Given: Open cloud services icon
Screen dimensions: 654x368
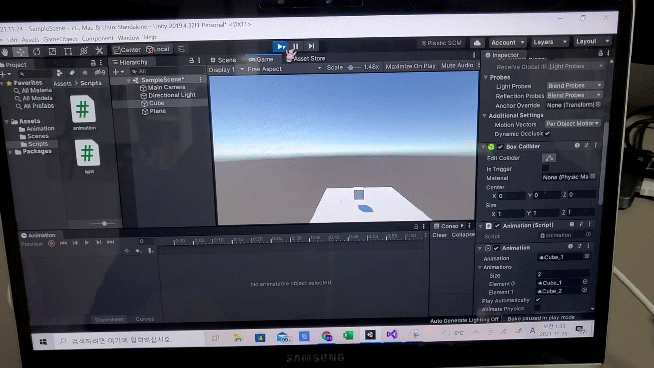Looking at the screenshot, I should pyautogui.click(x=477, y=43).
